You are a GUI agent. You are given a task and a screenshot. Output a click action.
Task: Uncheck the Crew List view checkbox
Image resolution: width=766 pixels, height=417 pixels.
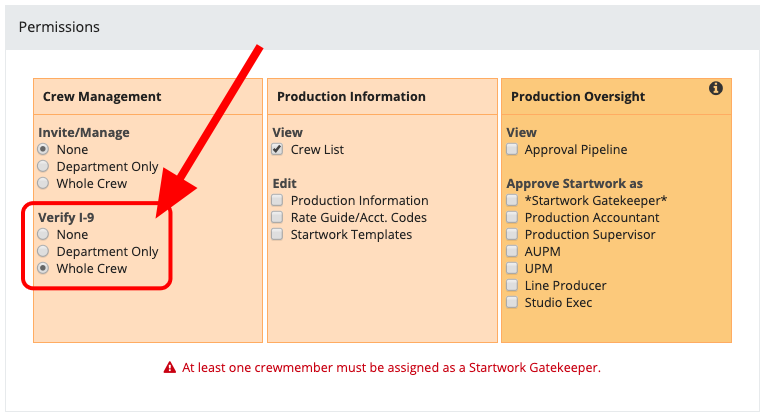coord(277,149)
